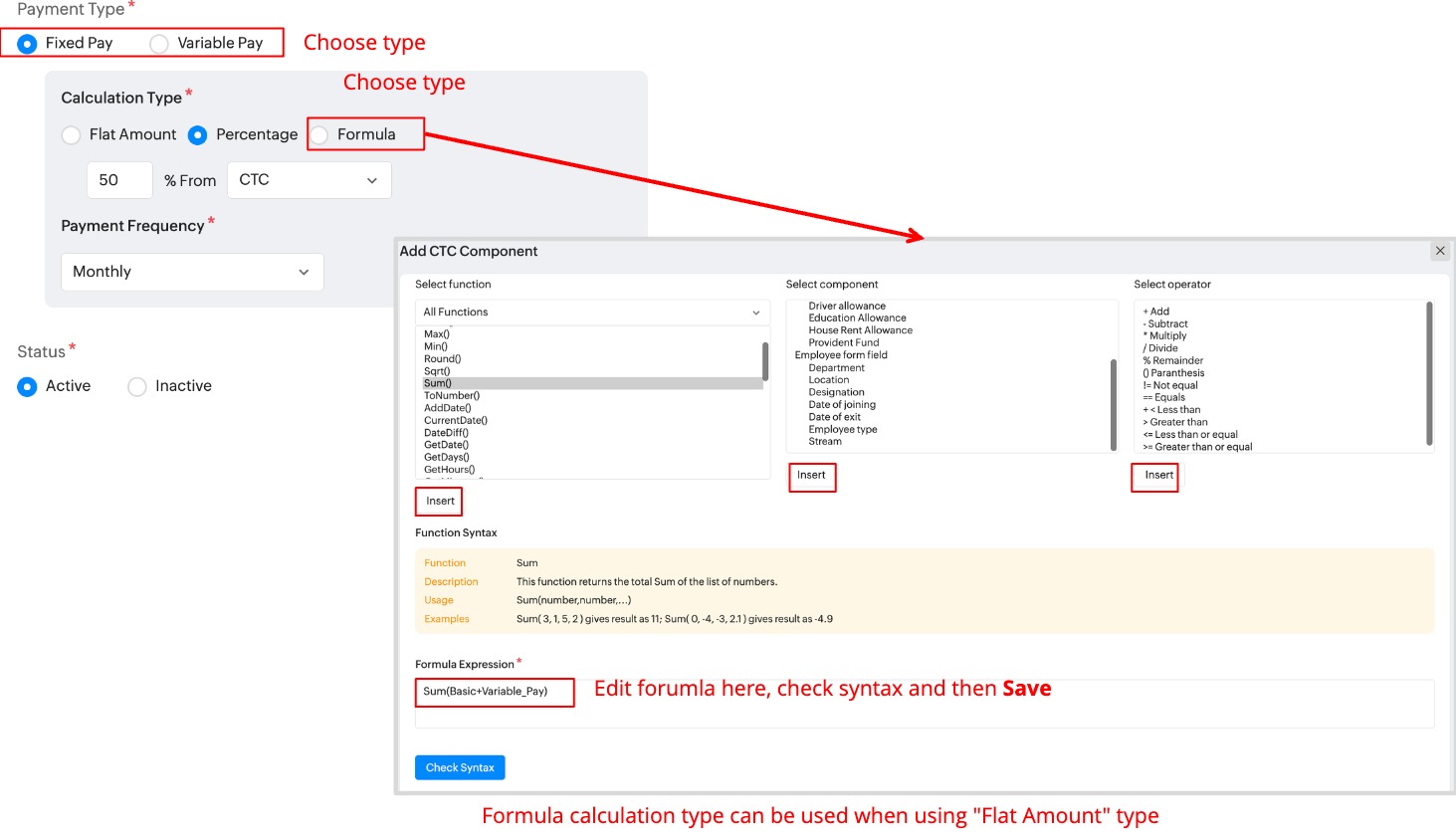The width and height of the screenshot is (1456, 838).
Task: Select the - Subtract operator
Action: click(x=1165, y=324)
